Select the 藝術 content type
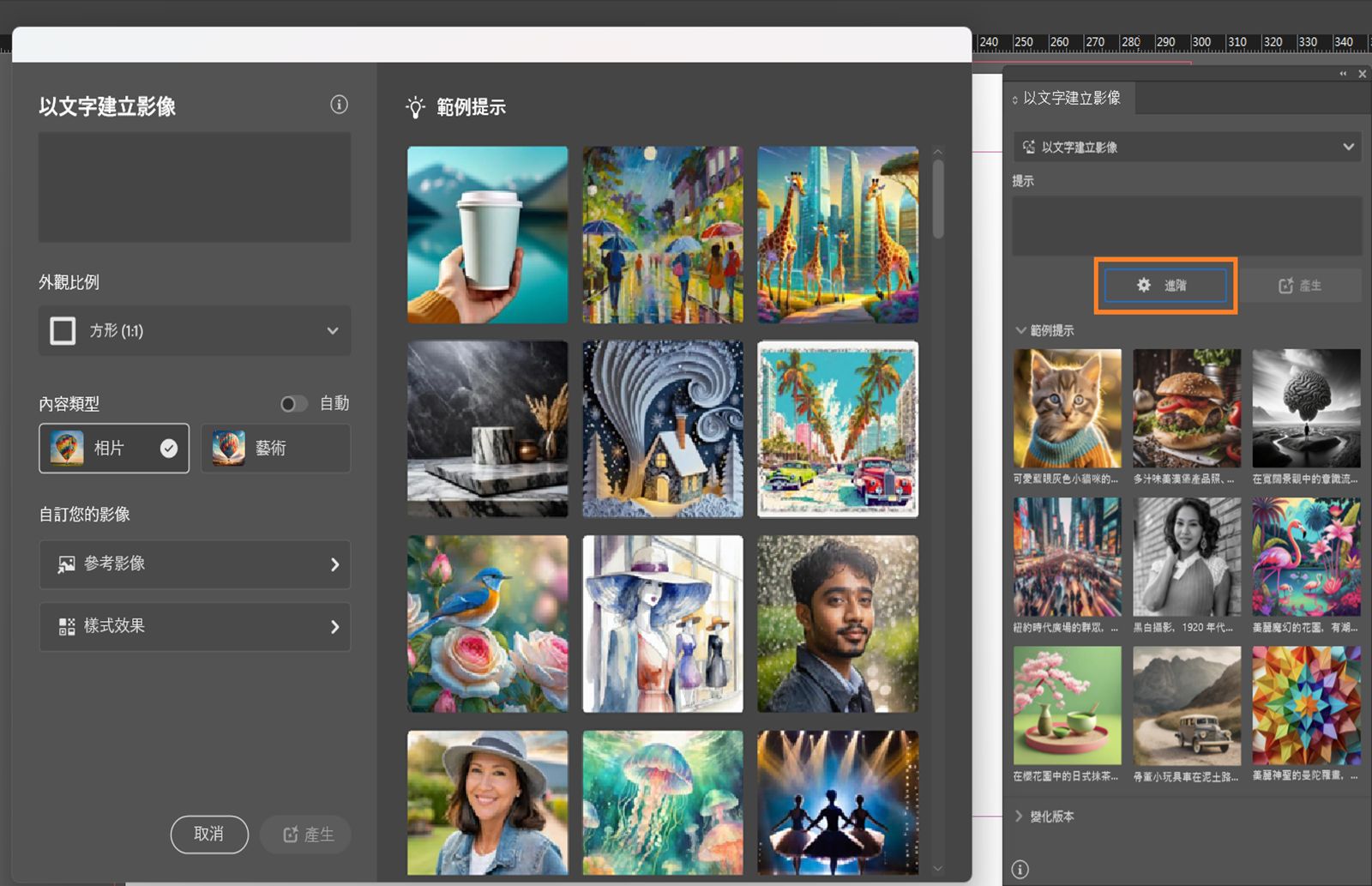Image resolution: width=1372 pixels, height=886 pixels. [x=275, y=448]
